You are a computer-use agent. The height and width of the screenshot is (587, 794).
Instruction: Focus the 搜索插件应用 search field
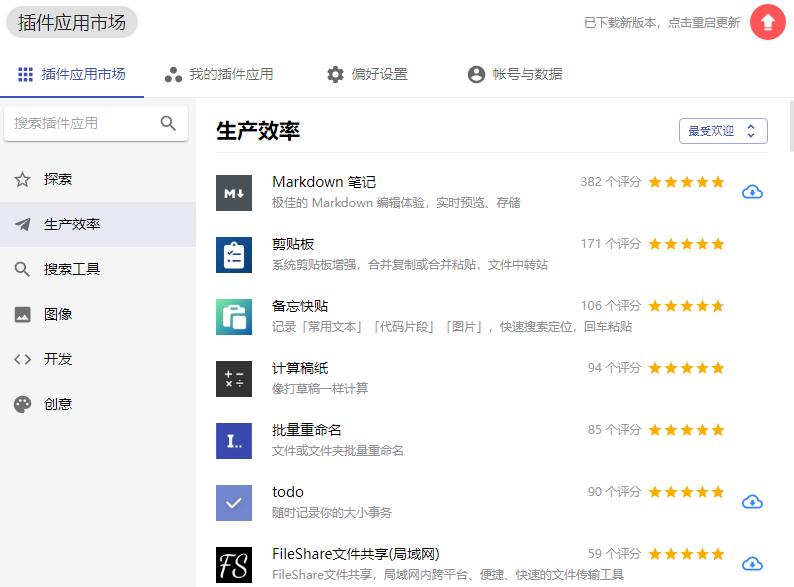(96, 123)
